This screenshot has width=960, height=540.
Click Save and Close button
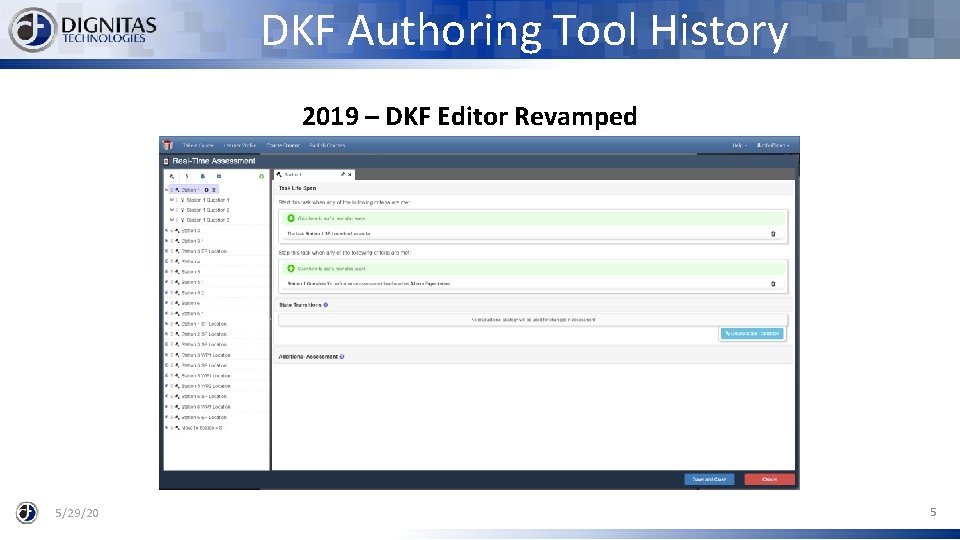tap(709, 479)
